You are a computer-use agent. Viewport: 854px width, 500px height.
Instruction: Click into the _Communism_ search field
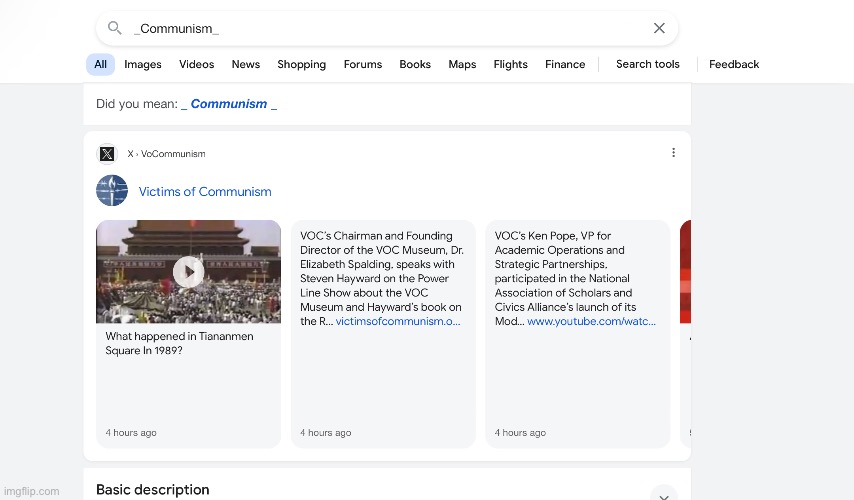point(387,28)
